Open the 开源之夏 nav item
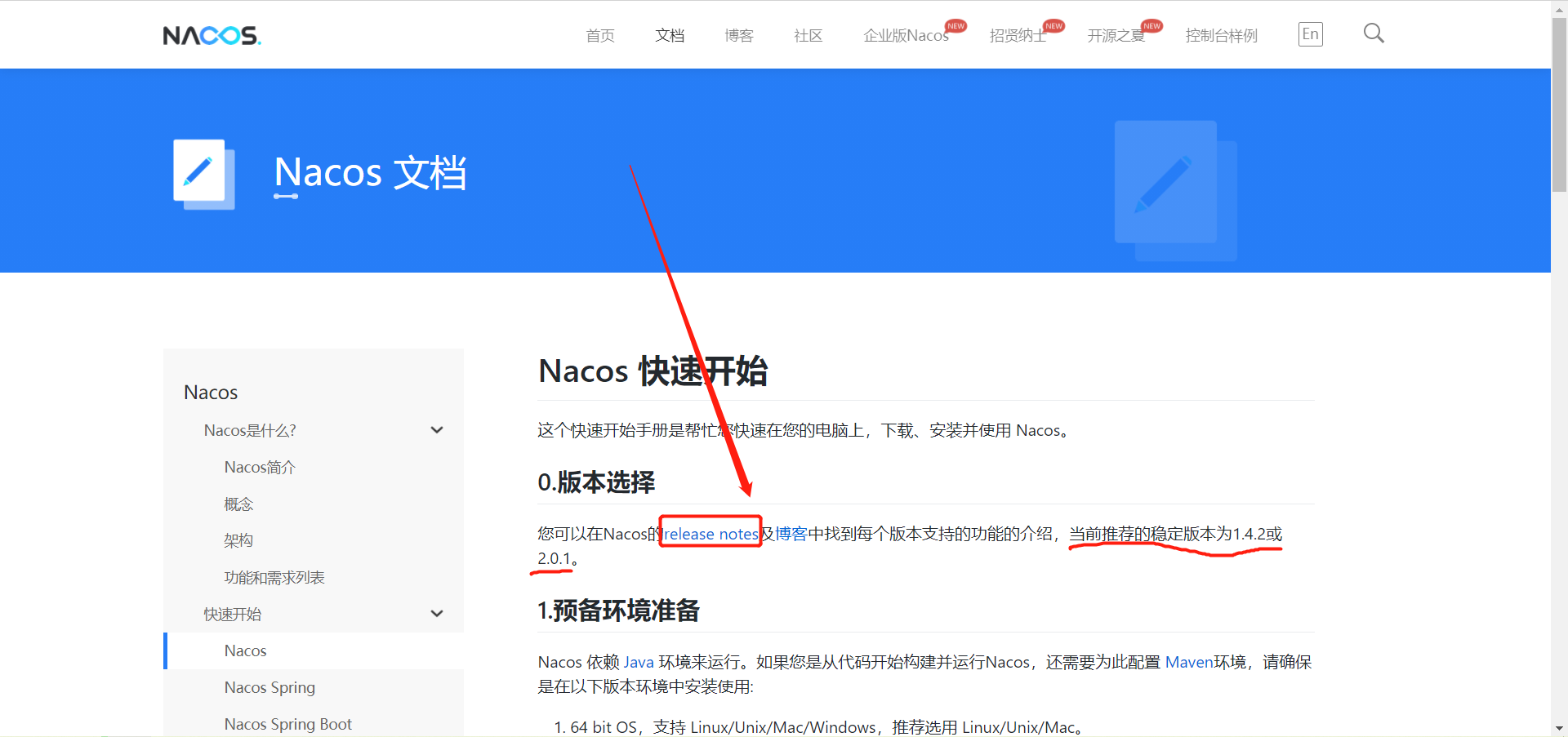Image resolution: width=1568 pixels, height=737 pixels. [1116, 36]
